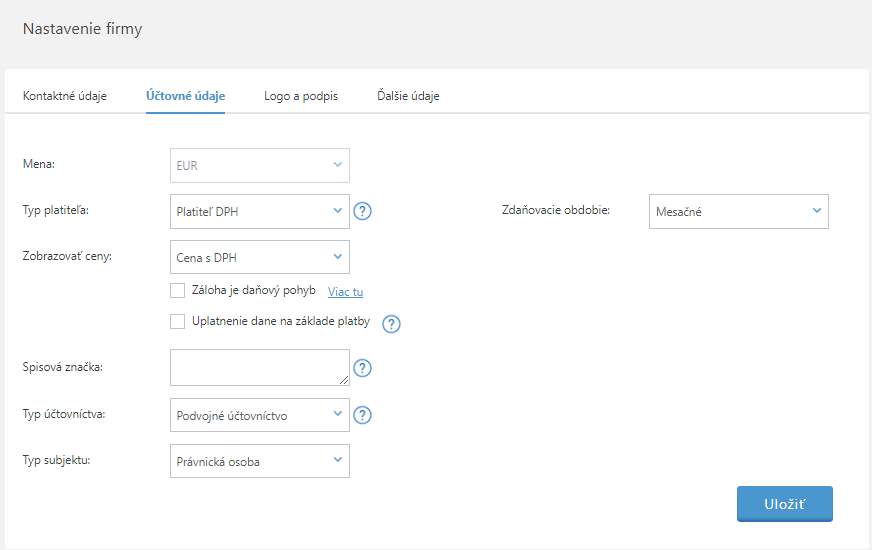Screen dimensions: 872x550
Task: Open the Mena EUR dropdown
Action: [260, 166]
